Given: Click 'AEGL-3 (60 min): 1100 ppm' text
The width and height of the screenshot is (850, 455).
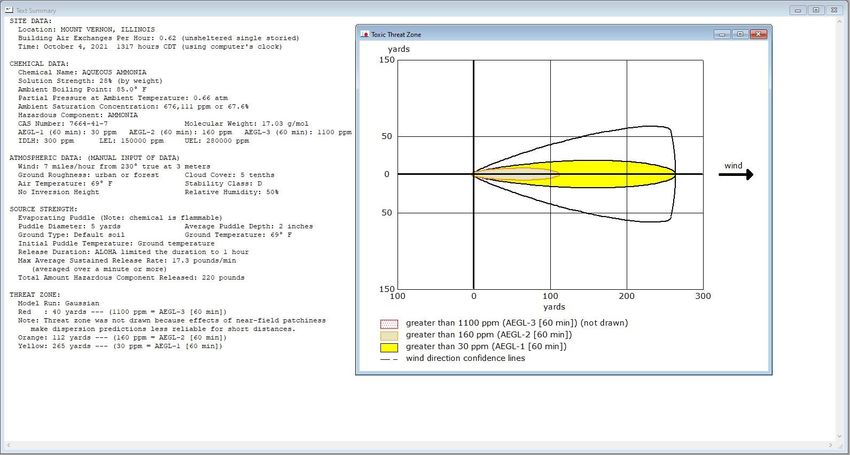Looking at the screenshot, I should 298,132.
